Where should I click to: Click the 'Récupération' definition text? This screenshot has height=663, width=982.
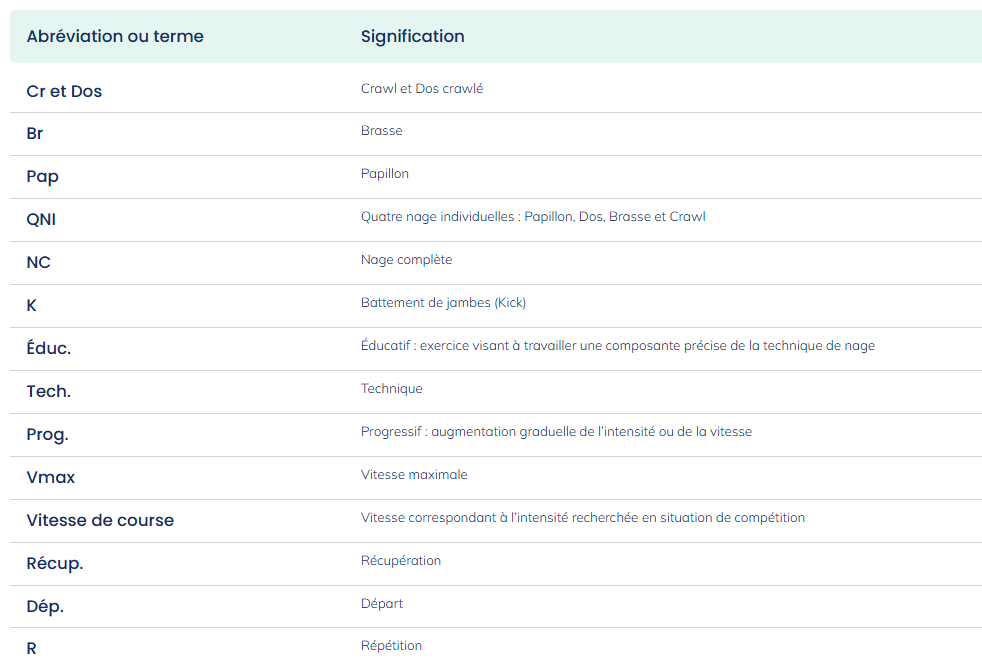(x=401, y=561)
